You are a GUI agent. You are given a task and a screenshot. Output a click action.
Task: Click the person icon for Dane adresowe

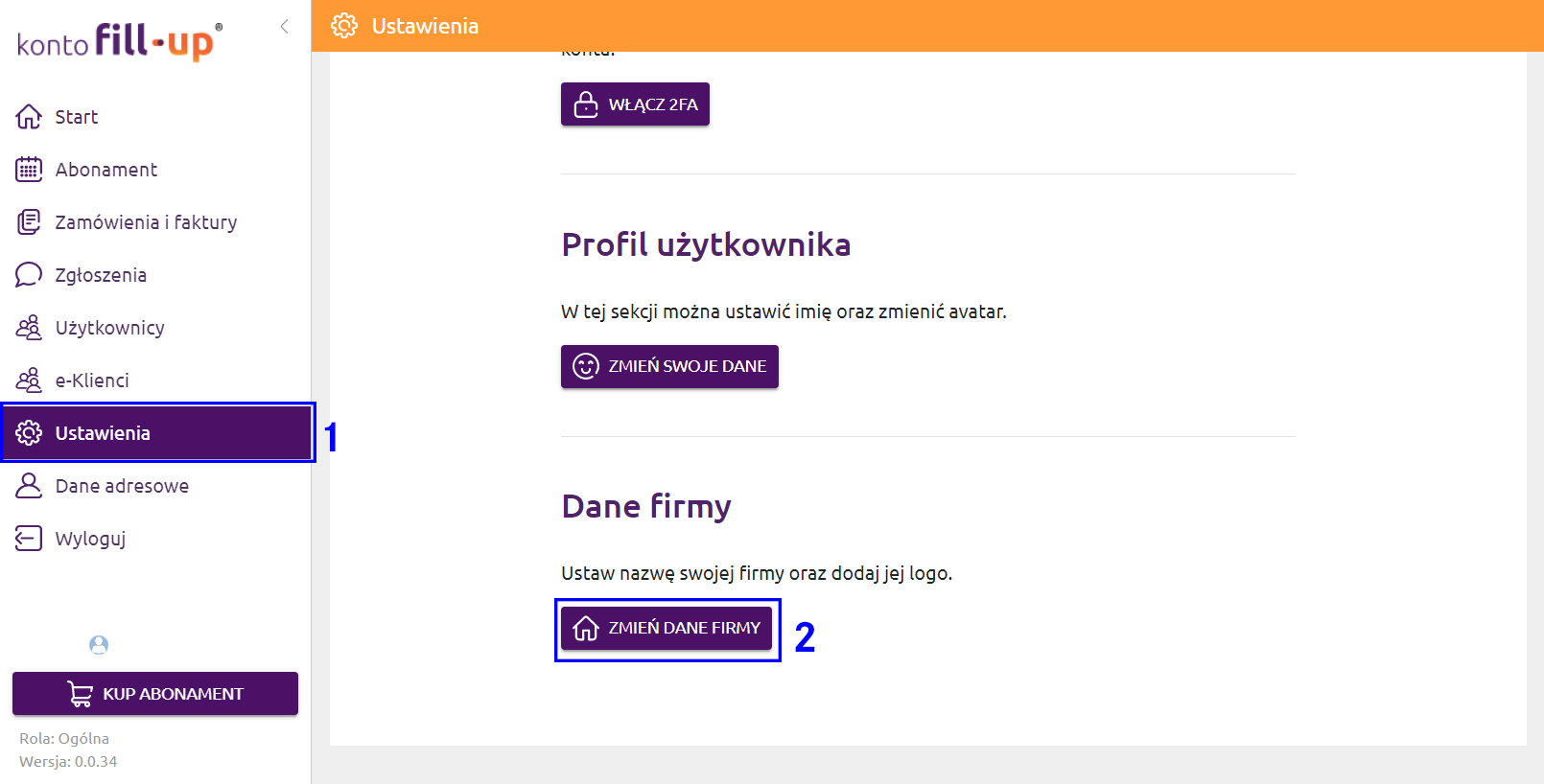tap(29, 486)
